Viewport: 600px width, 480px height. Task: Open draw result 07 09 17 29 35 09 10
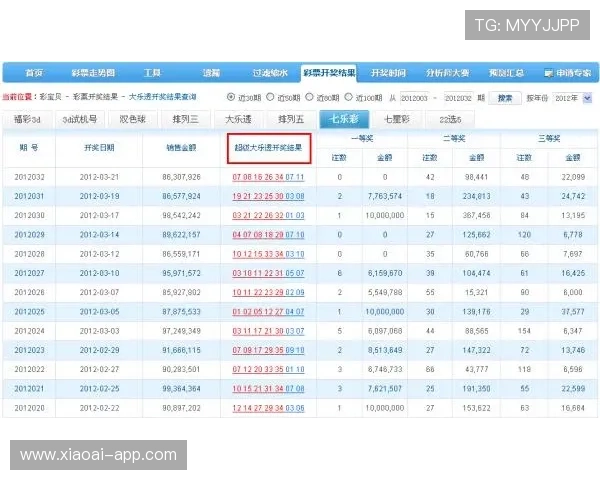(x=268, y=350)
